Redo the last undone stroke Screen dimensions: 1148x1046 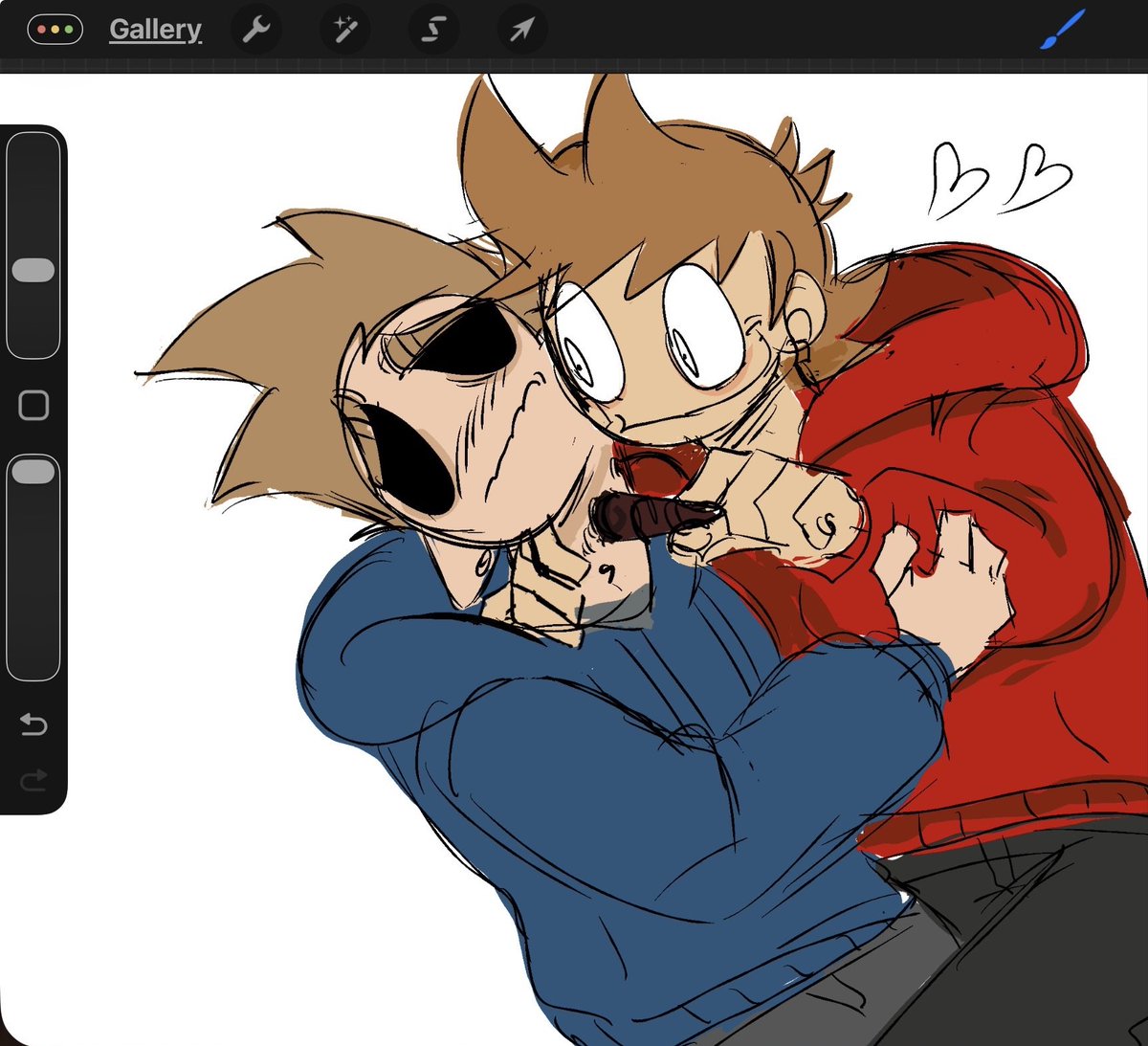(33, 781)
